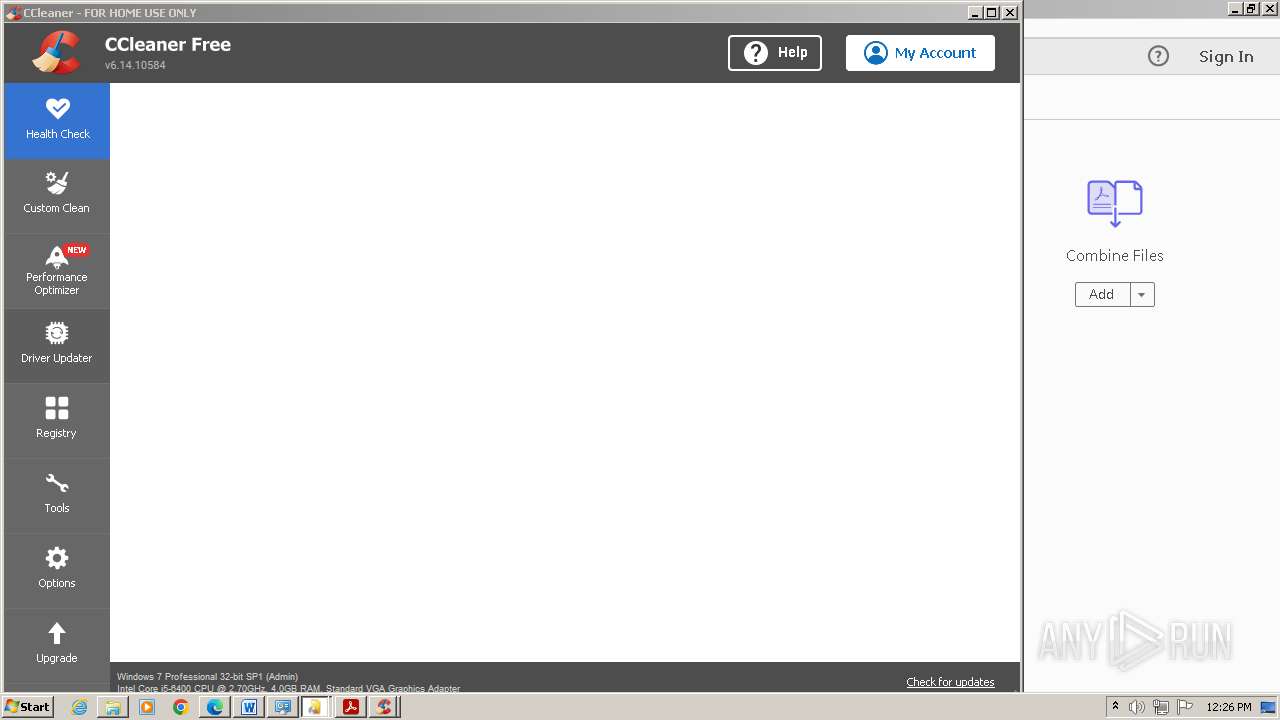Open Windows Explorer from taskbar
1280x720 pixels.
point(113,707)
